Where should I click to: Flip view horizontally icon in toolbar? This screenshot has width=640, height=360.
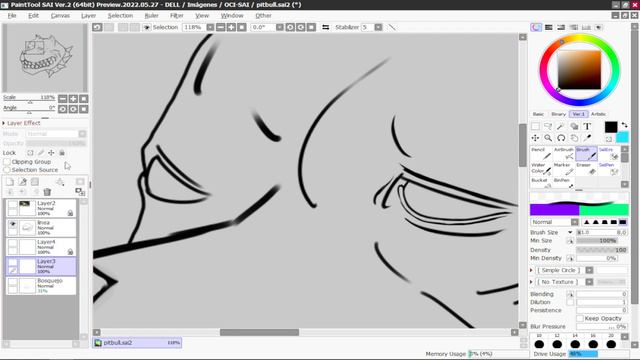pos(326,27)
